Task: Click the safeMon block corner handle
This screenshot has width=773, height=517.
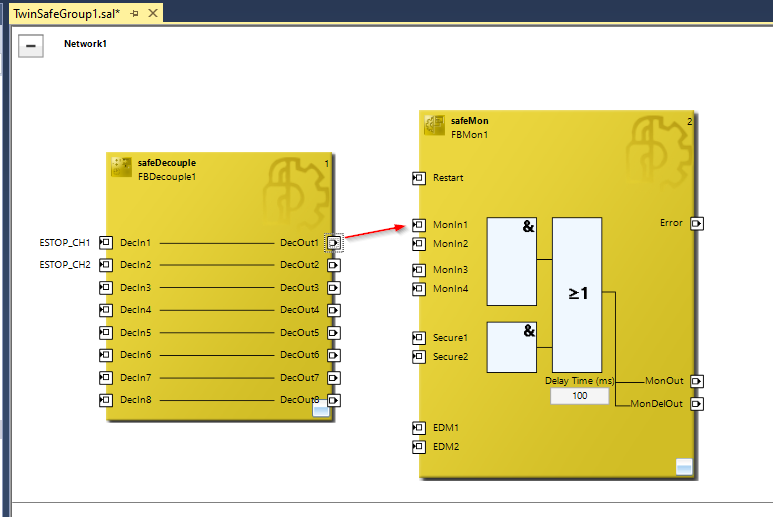Action: pos(684,467)
